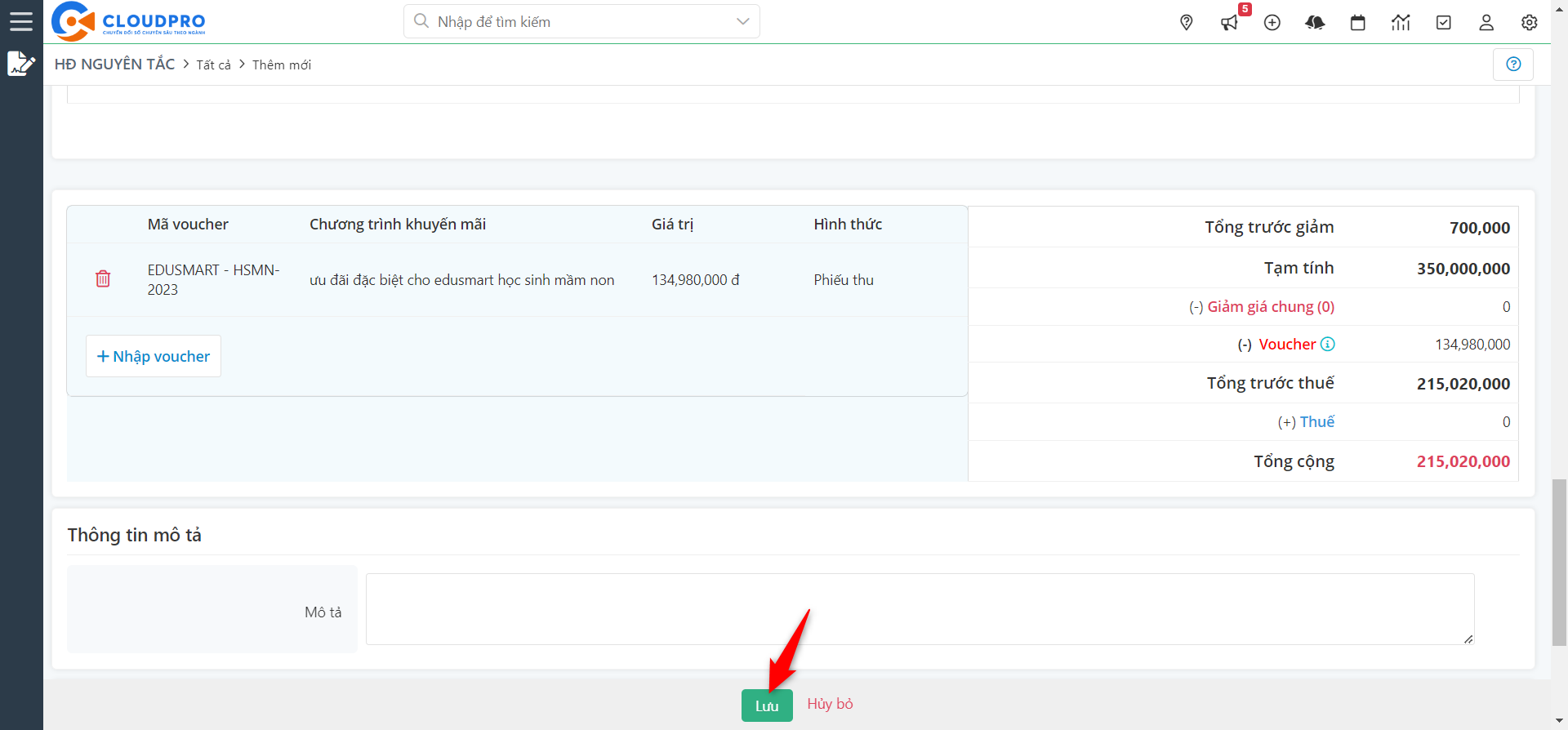Screen dimensions: 1568x730
Task: Open the hamburger main menu
Action: pos(21,21)
